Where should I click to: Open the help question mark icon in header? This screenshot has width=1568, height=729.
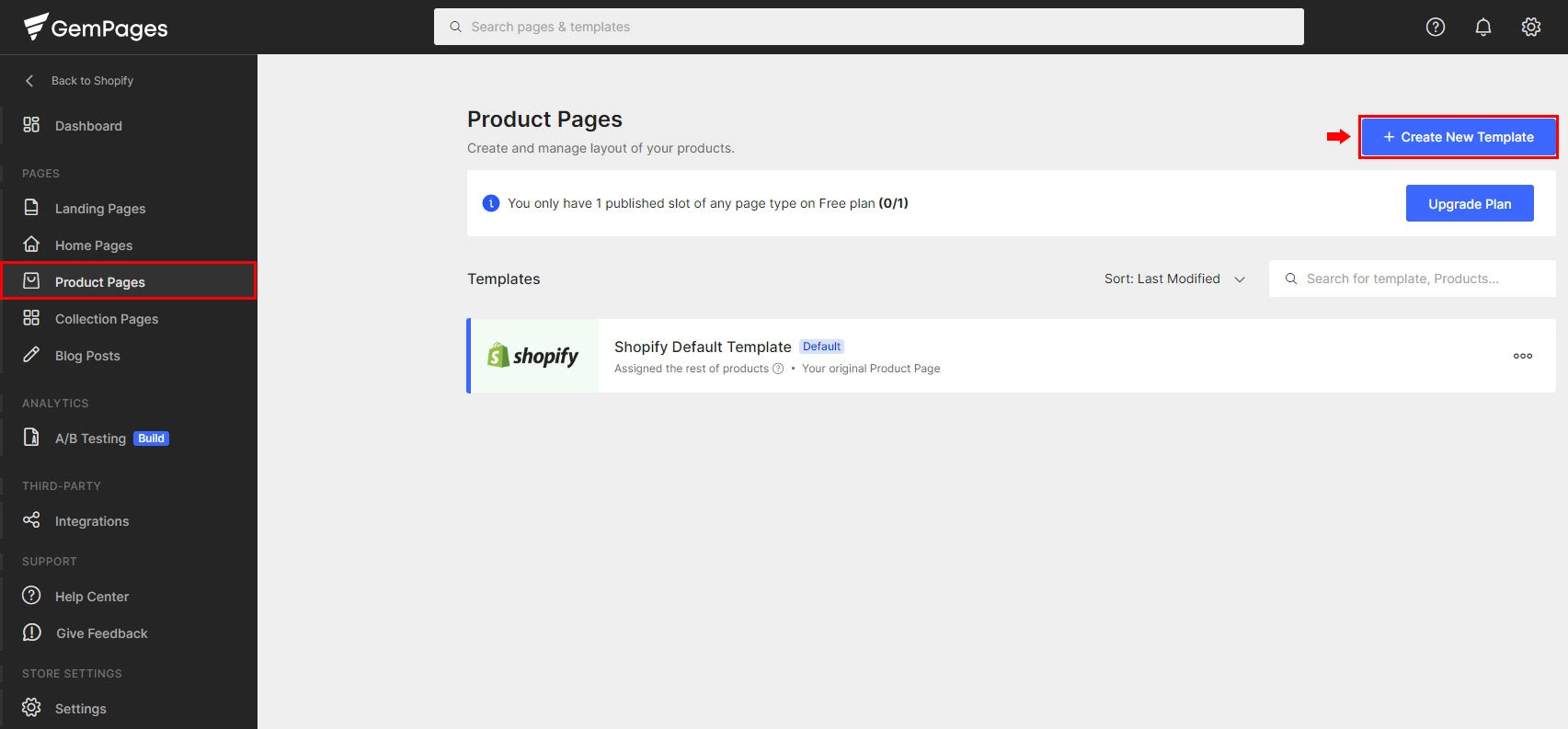pyautogui.click(x=1436, y=28)
